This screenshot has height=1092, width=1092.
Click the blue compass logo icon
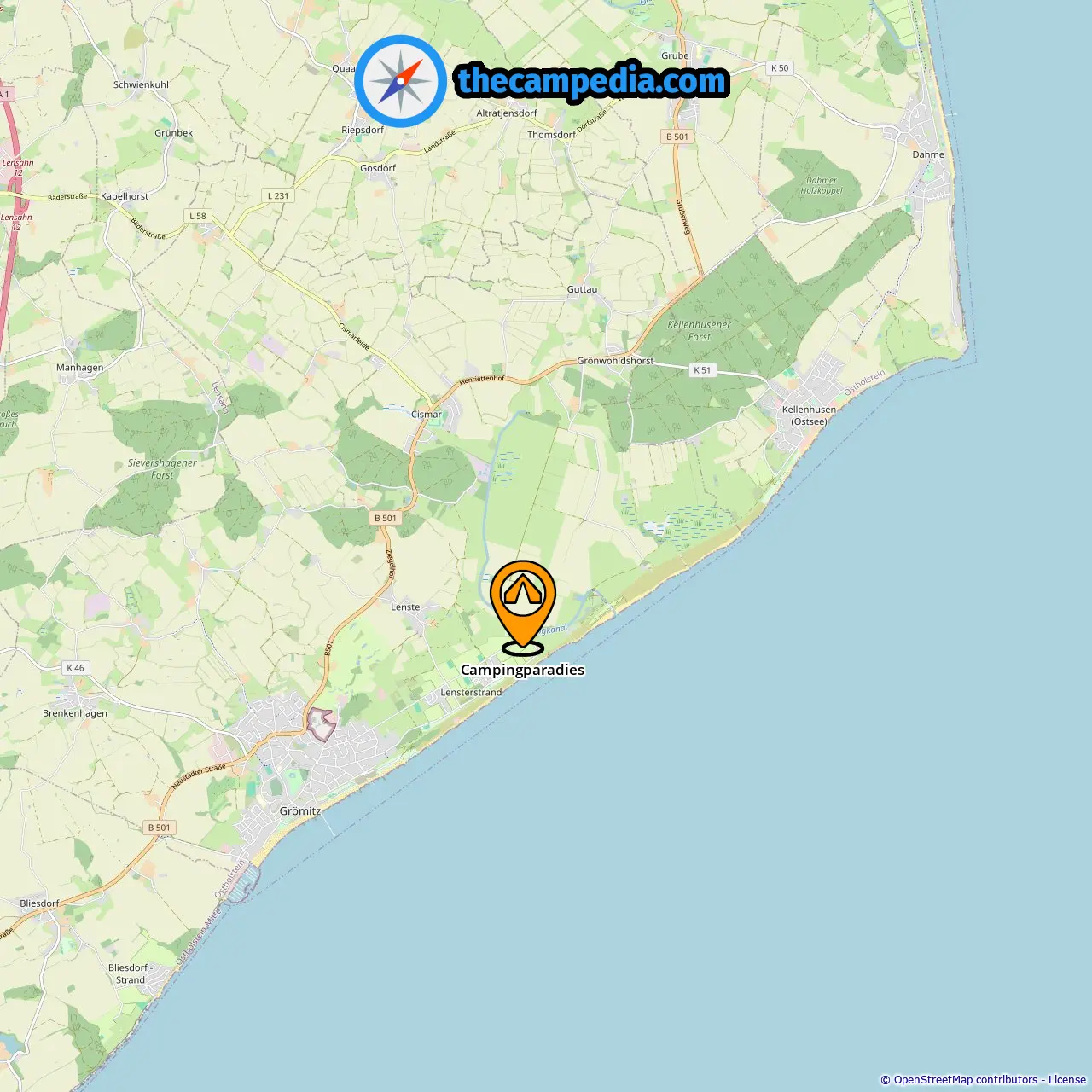click(400, 81)
